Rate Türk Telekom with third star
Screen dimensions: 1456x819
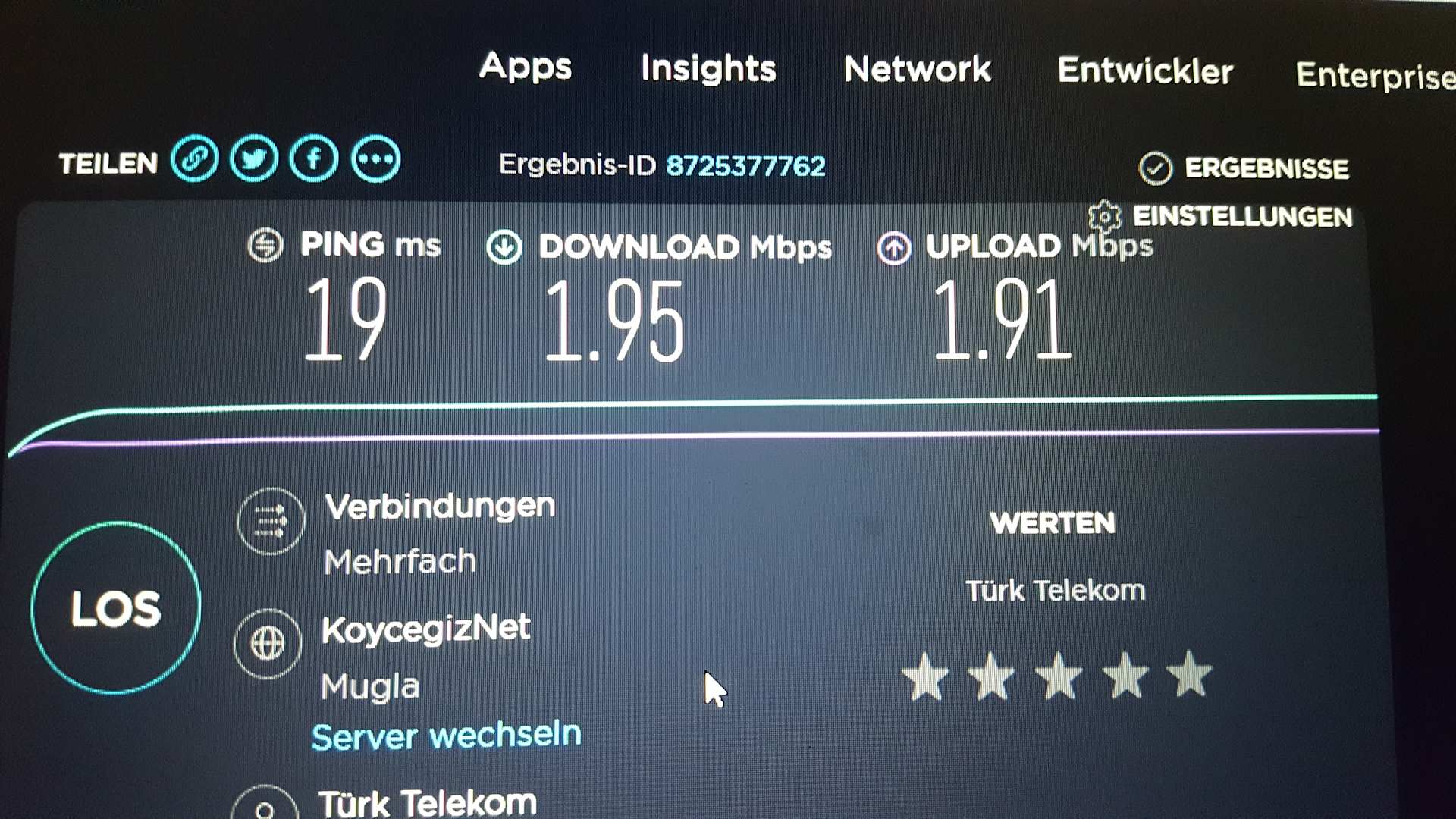point(1058,676)
